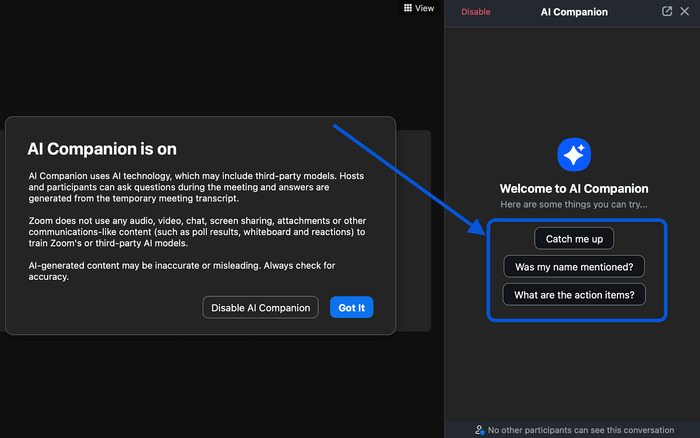The image size is (700, 438).
Task: Ask Was my name mentioned?
Action: click(574, 267)
